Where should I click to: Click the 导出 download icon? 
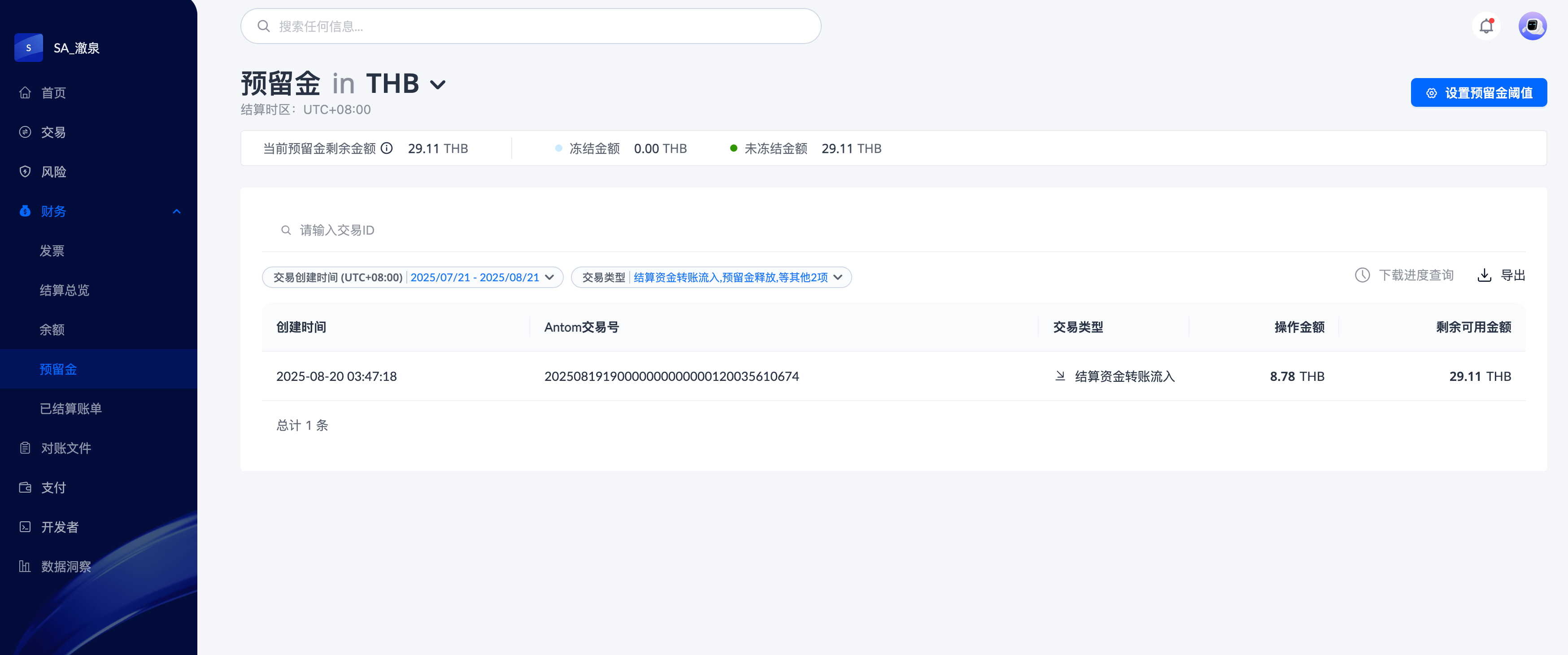(1484, 275)
